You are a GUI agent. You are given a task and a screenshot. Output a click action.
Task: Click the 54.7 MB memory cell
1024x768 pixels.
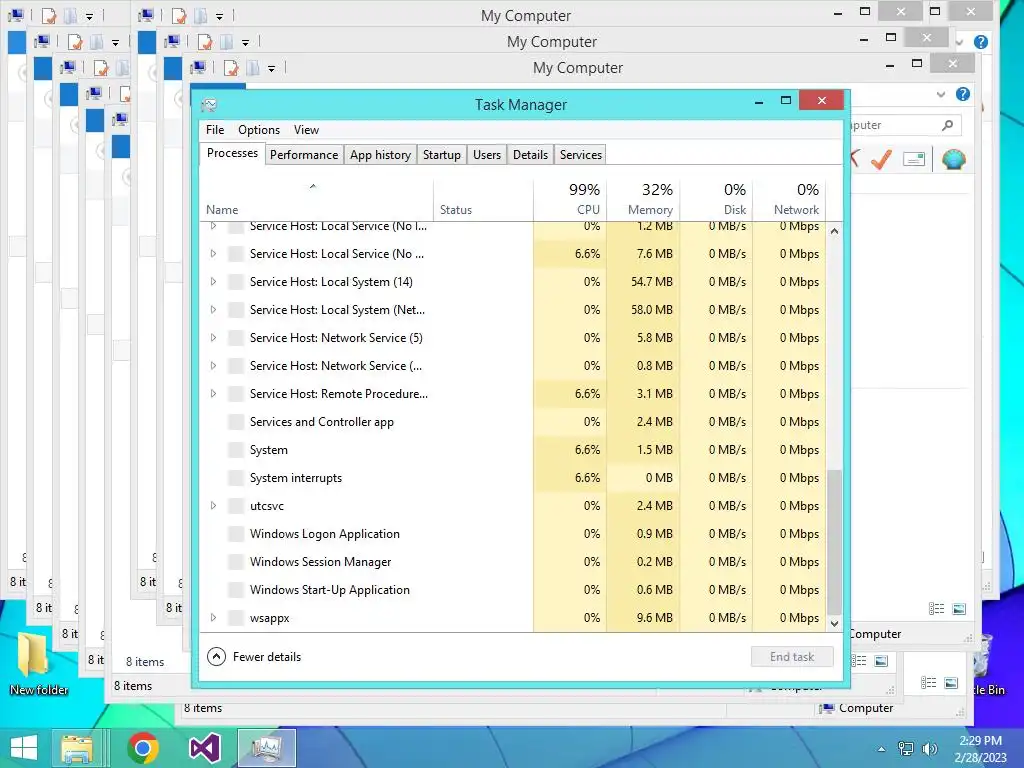643,281
